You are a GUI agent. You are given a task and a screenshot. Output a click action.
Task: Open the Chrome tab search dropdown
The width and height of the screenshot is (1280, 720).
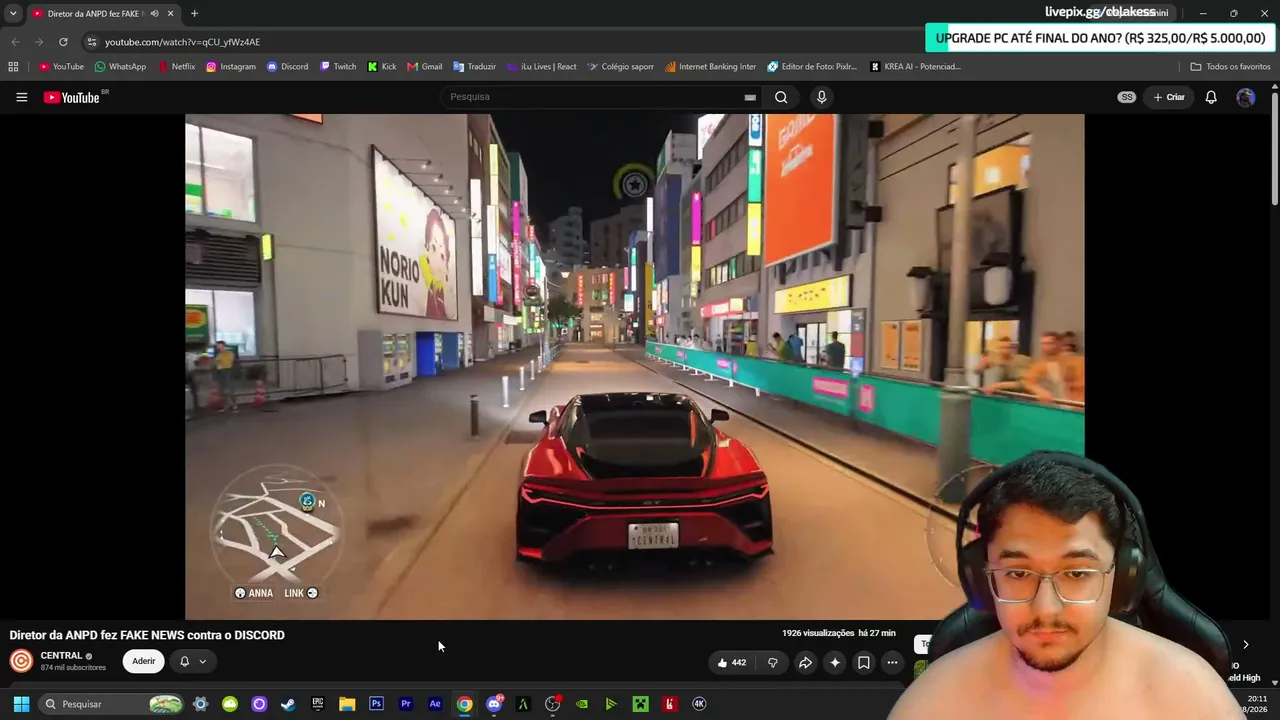[13, 14]
